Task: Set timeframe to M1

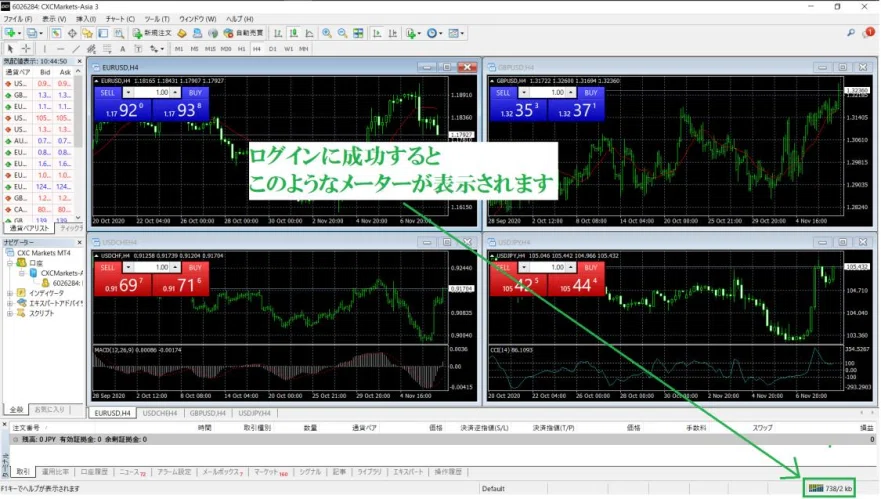Action: coord(179,49)
